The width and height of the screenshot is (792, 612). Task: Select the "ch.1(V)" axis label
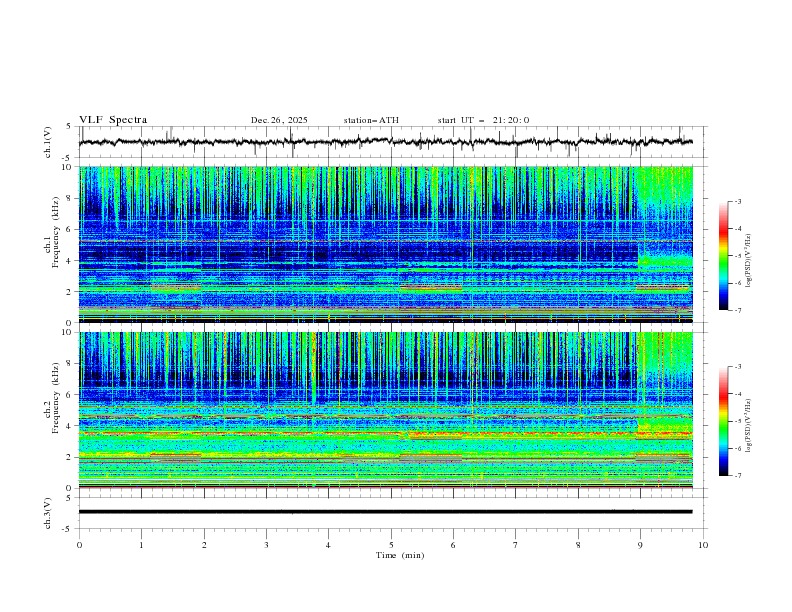[48, 142]
